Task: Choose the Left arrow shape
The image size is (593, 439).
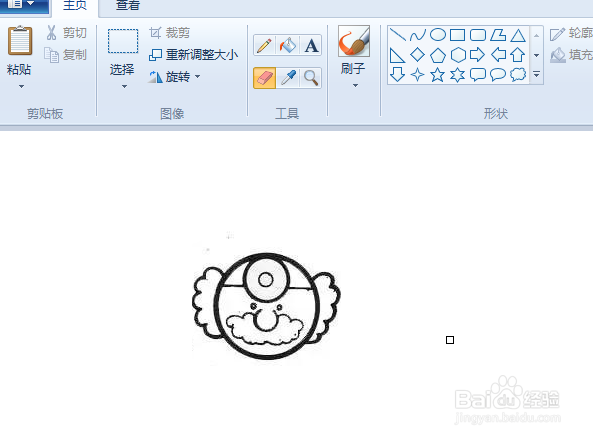Action: click(498, 55)
